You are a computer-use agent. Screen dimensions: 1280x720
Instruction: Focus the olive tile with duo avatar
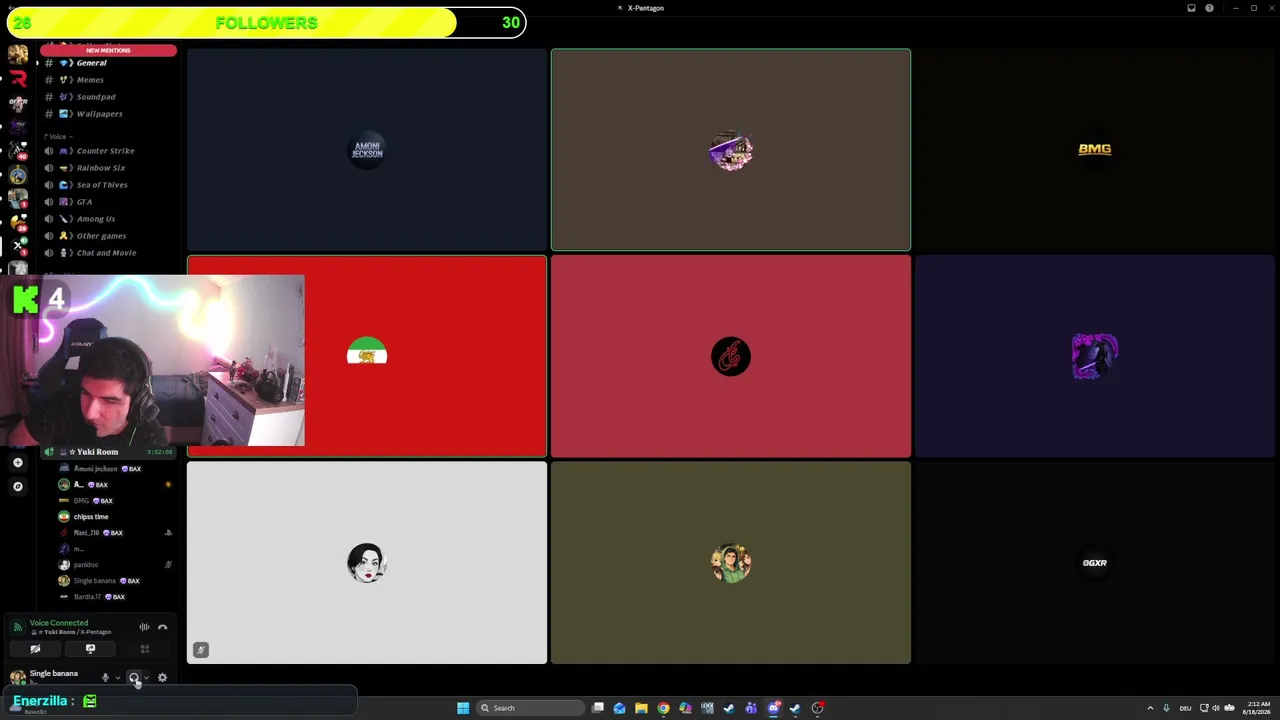(731, 563)
